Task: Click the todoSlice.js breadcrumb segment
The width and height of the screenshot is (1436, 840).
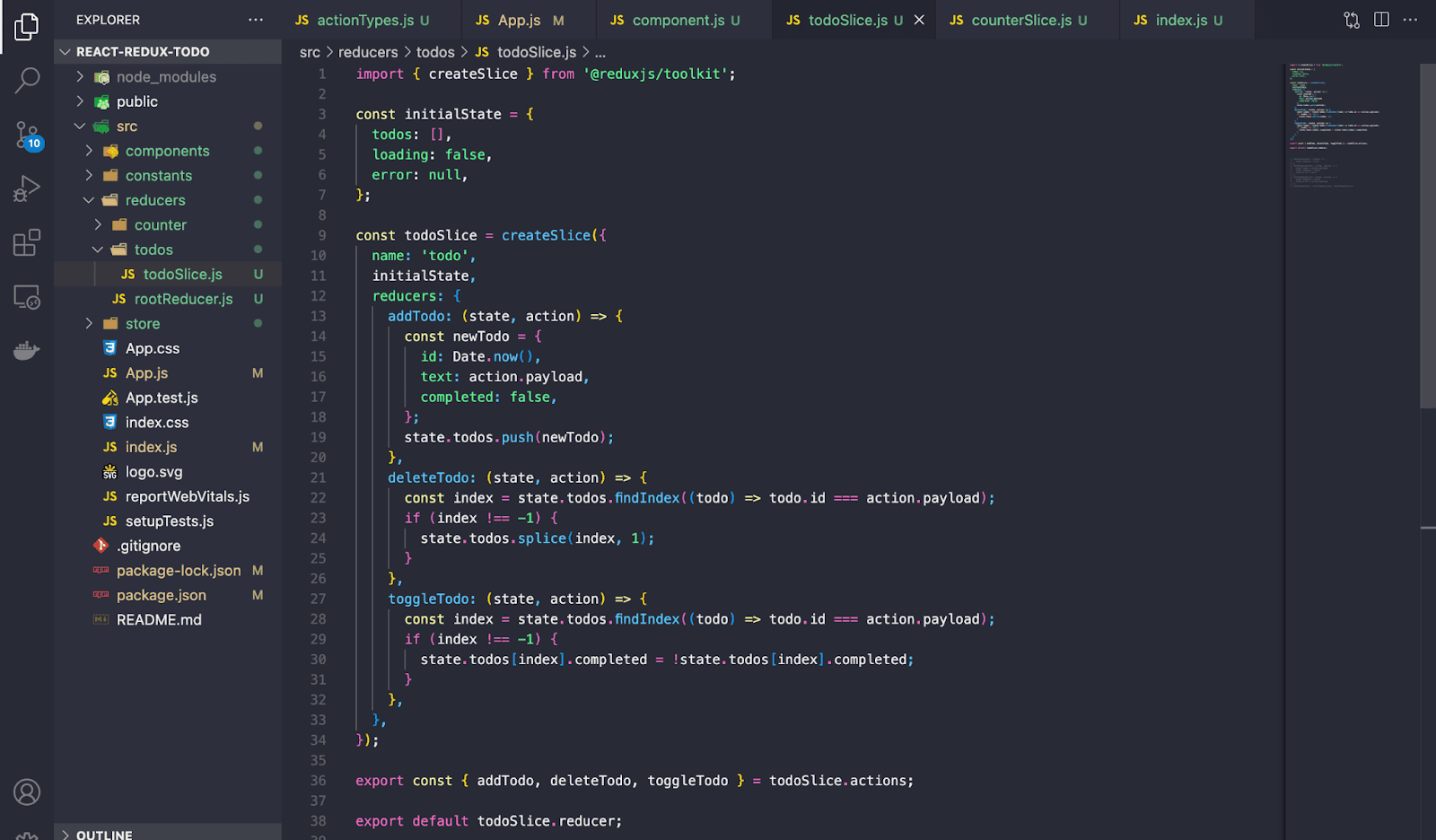Action: point(526,52)
